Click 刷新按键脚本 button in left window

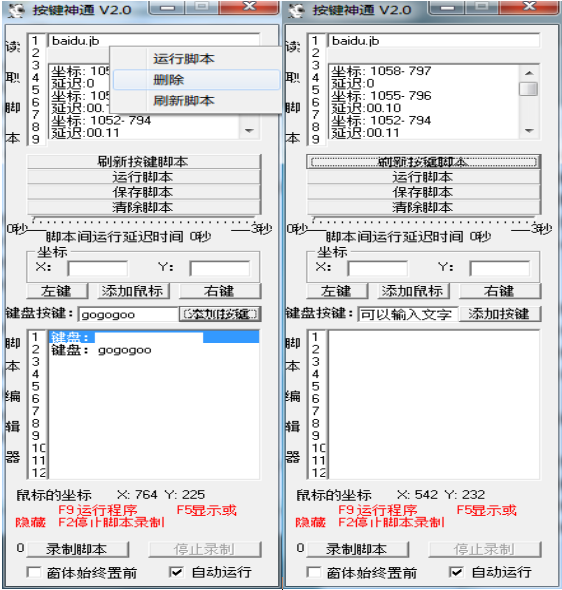coord(143,162)
